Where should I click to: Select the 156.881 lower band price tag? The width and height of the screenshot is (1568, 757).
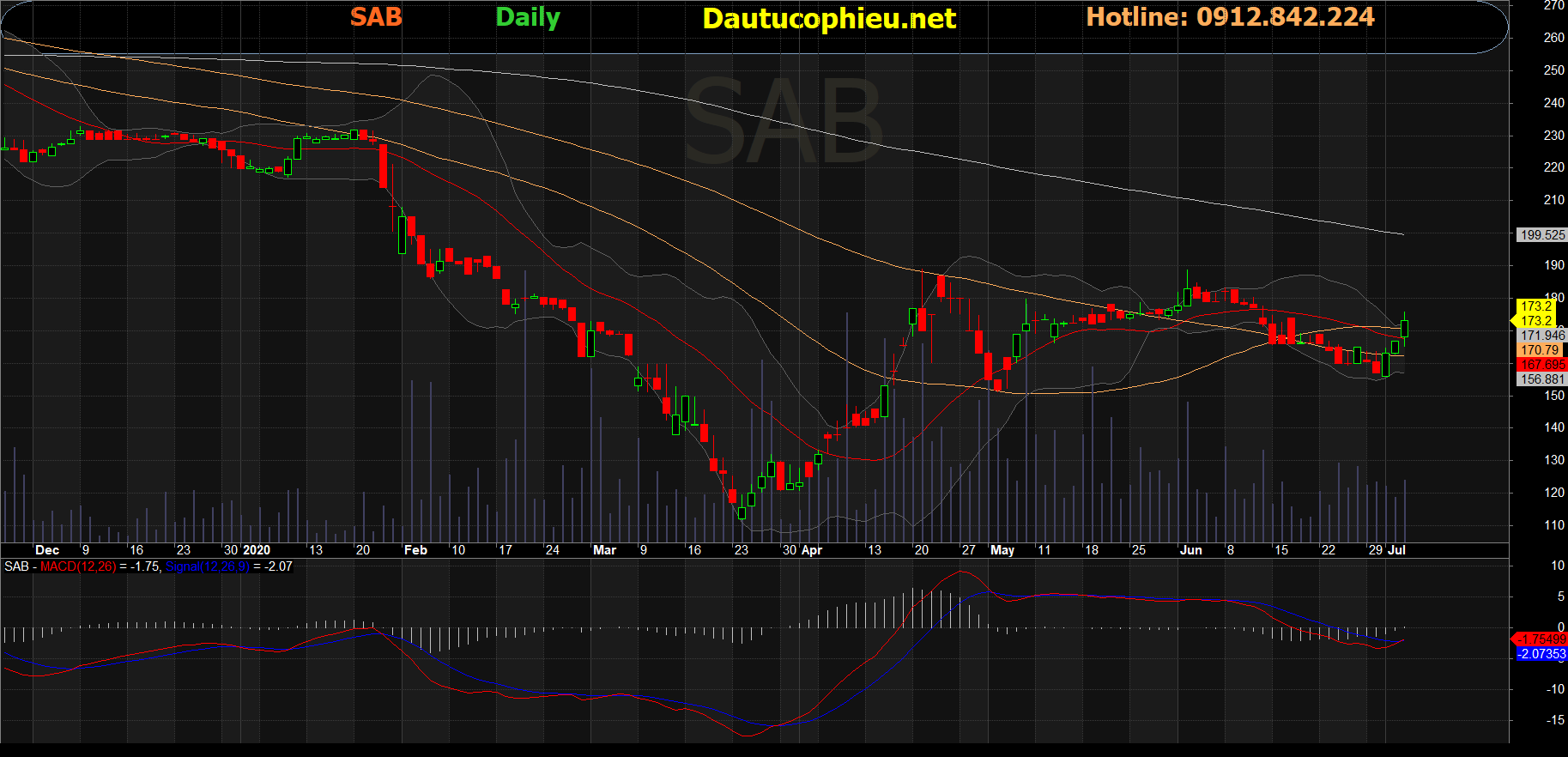[1542, 379]
